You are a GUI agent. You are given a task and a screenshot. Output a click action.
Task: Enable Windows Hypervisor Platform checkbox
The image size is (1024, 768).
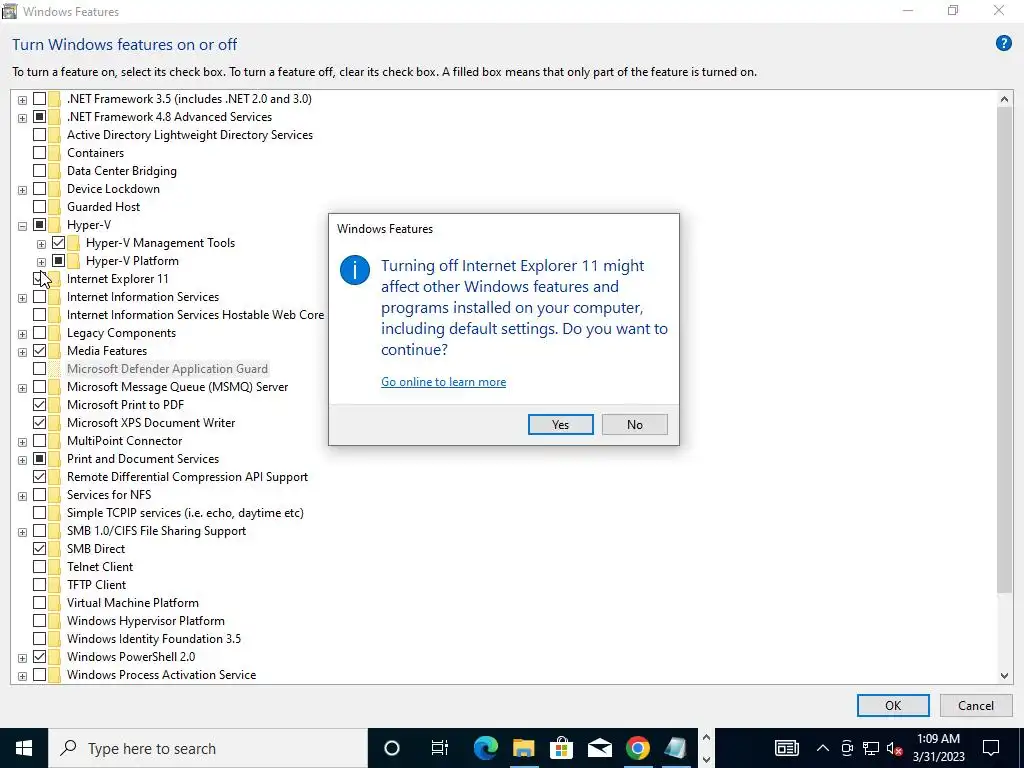pos(39,621)
